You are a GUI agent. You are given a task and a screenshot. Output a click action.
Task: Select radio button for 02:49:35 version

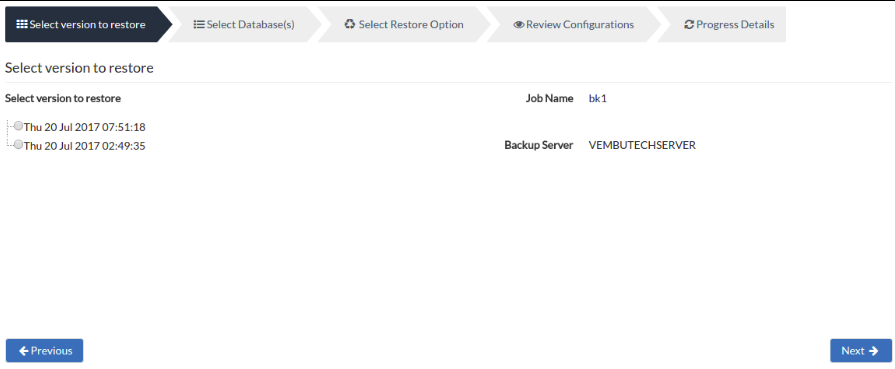(x=18, y=145)
